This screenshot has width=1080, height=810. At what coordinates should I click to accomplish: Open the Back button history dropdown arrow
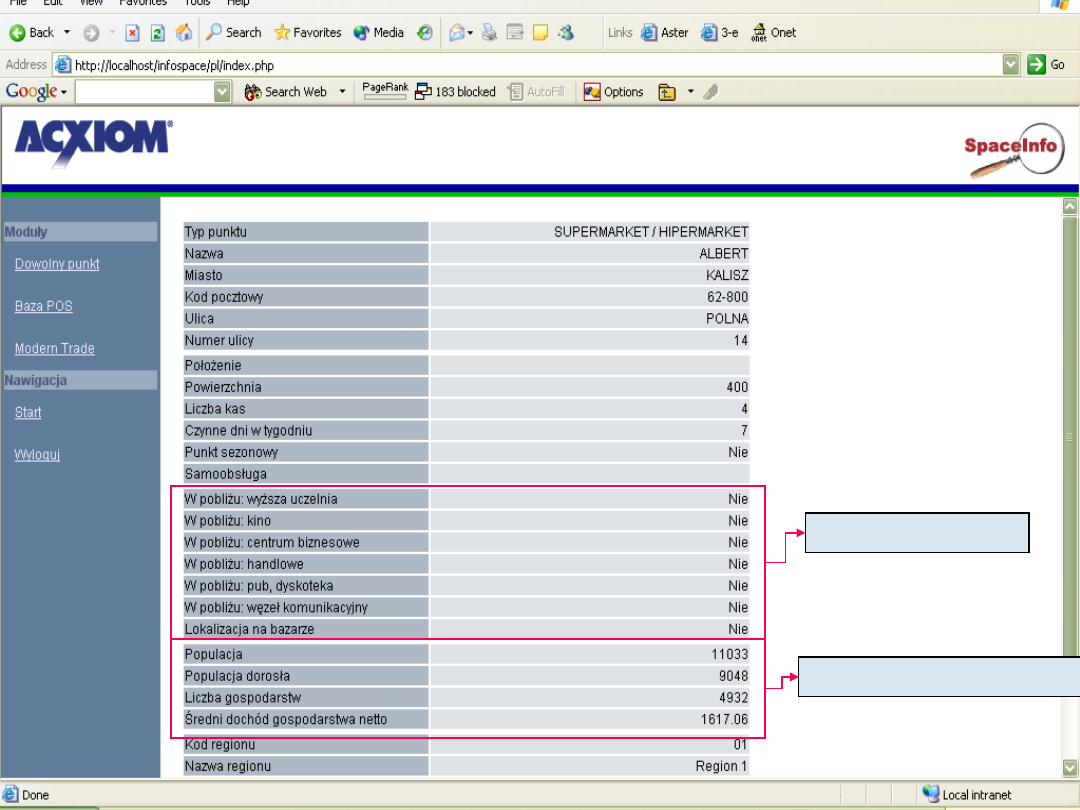(67, 33)
